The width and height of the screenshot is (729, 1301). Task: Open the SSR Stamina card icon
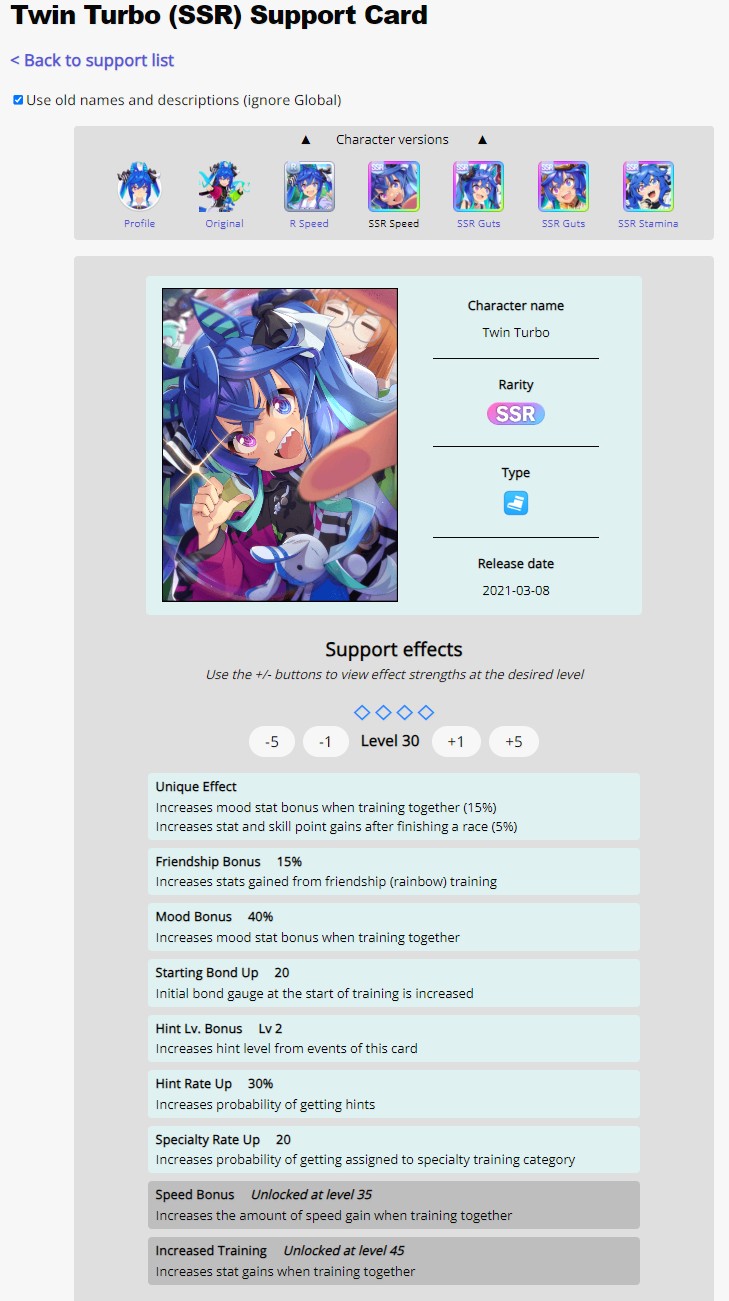click(x=648, y=187)
